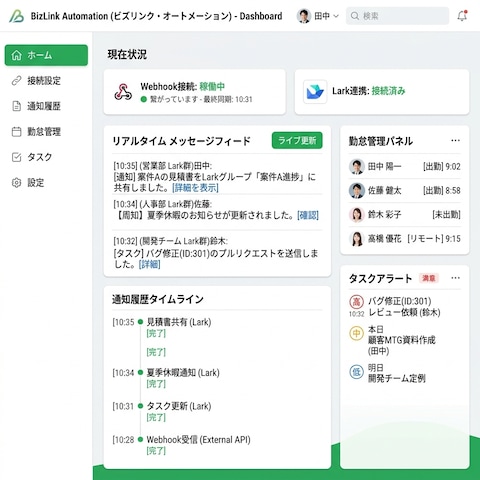Click 顧客MTG資料作成 task alert
This screenshot has height=480, width=480.
(402, 340)
